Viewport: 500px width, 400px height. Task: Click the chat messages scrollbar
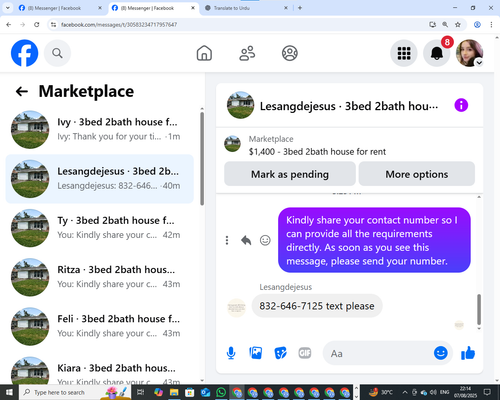[x=479, y=309]
